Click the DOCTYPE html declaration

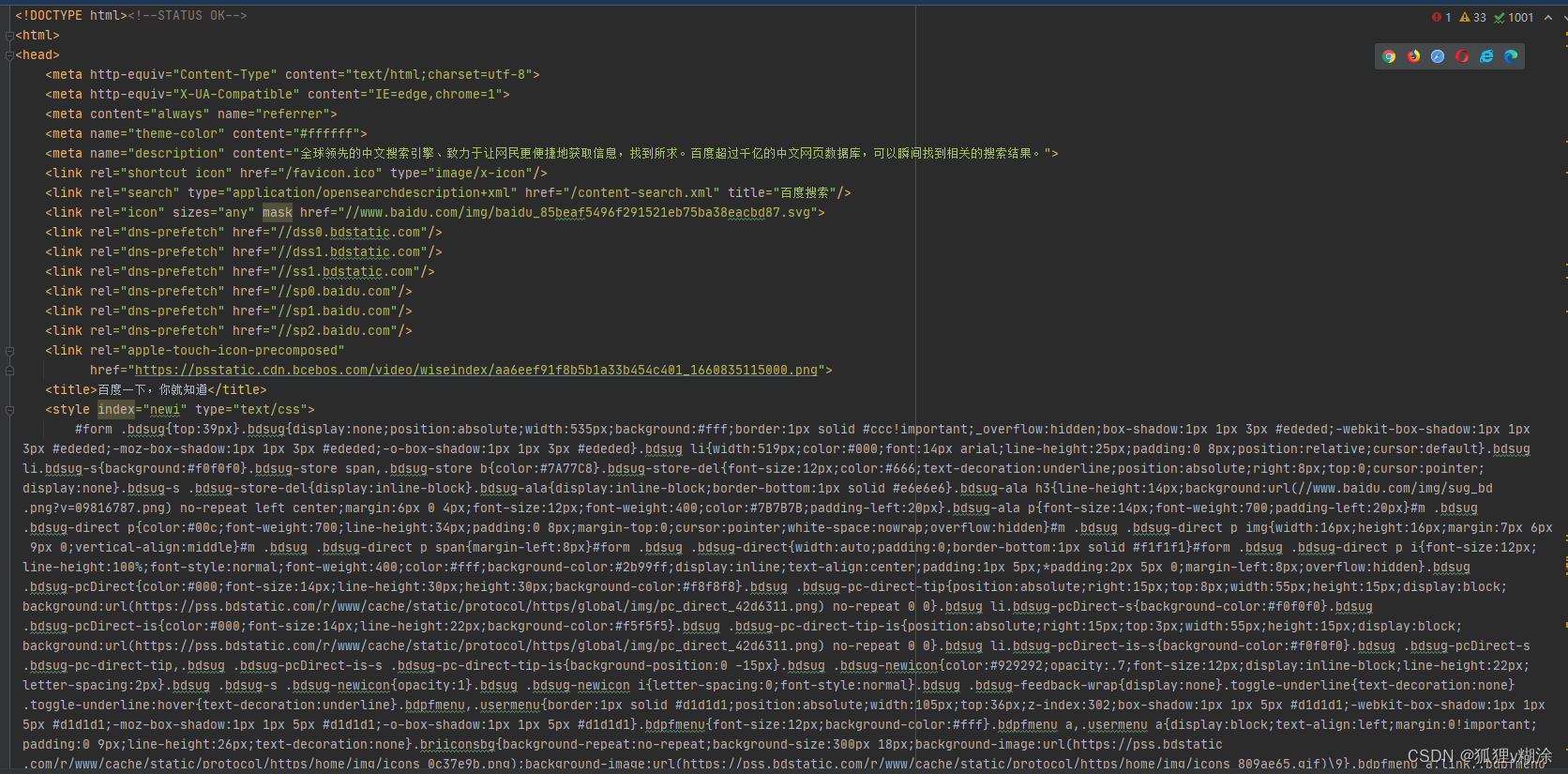pos(71,16)
